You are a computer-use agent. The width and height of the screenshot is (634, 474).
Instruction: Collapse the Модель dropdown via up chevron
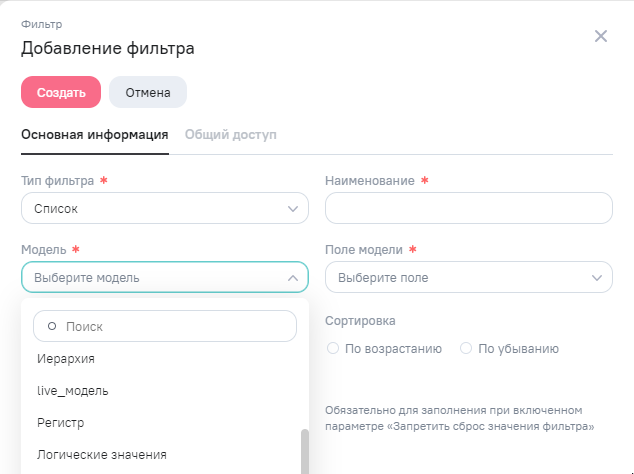coord(292,277)
